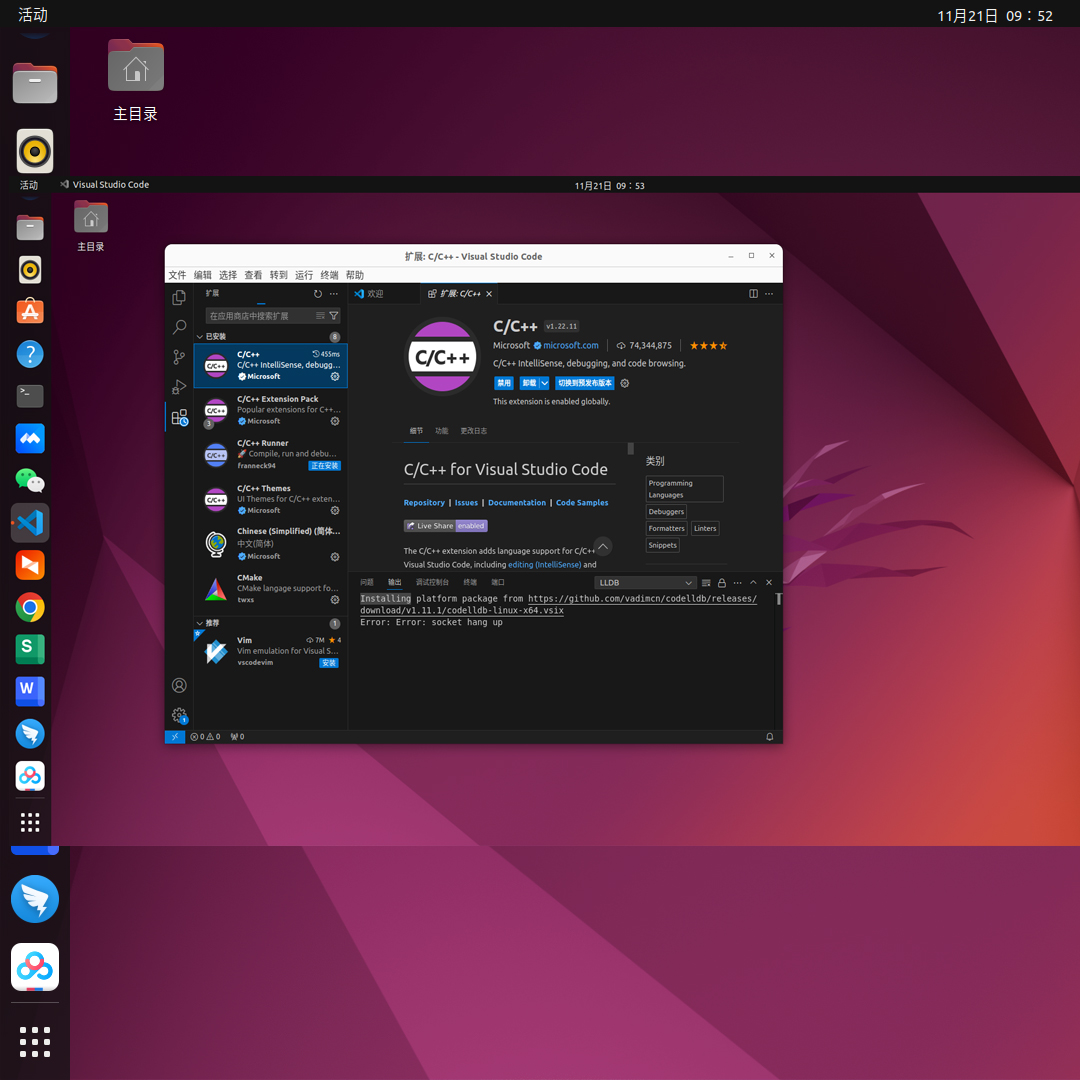The image size is (1080, 1080).
Task: Launch the Terminal from the dock
Action: coord(30,395)
